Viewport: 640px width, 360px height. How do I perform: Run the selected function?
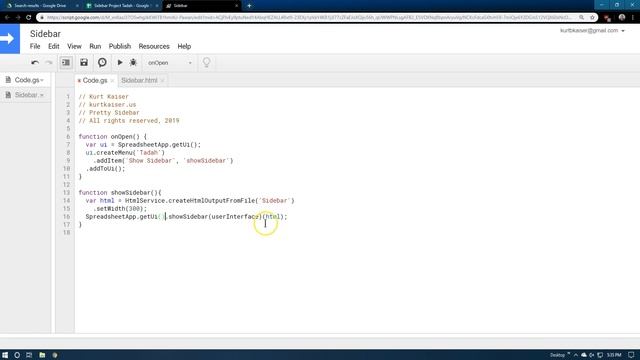pos(120,62)
